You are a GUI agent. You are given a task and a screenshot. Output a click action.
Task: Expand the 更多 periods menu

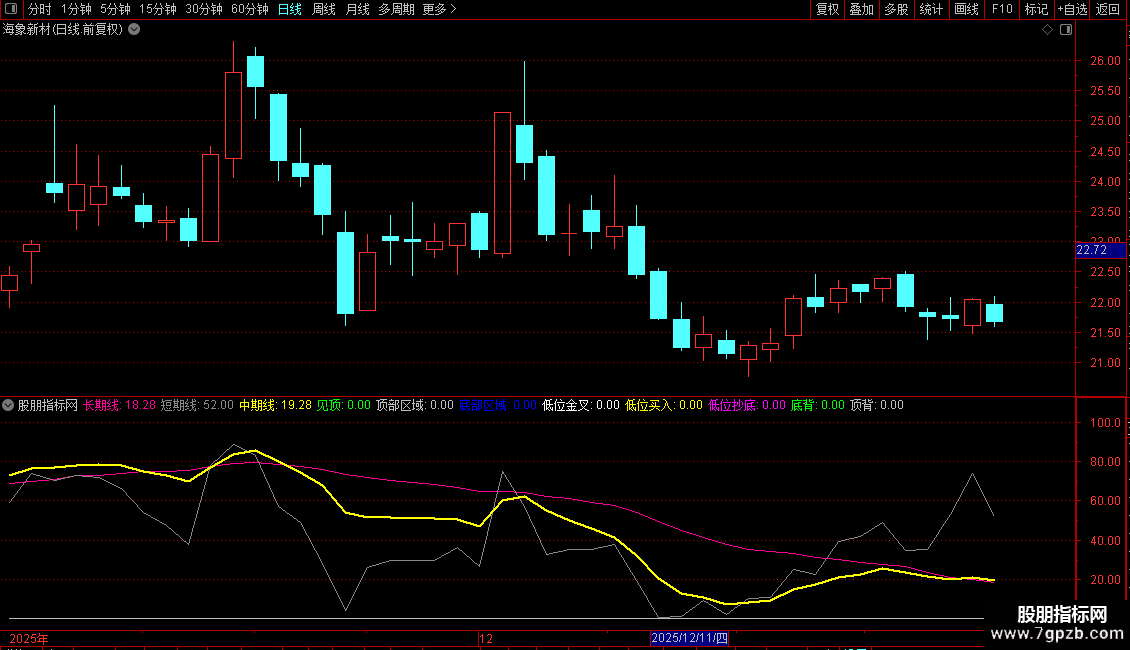point(439,9)
